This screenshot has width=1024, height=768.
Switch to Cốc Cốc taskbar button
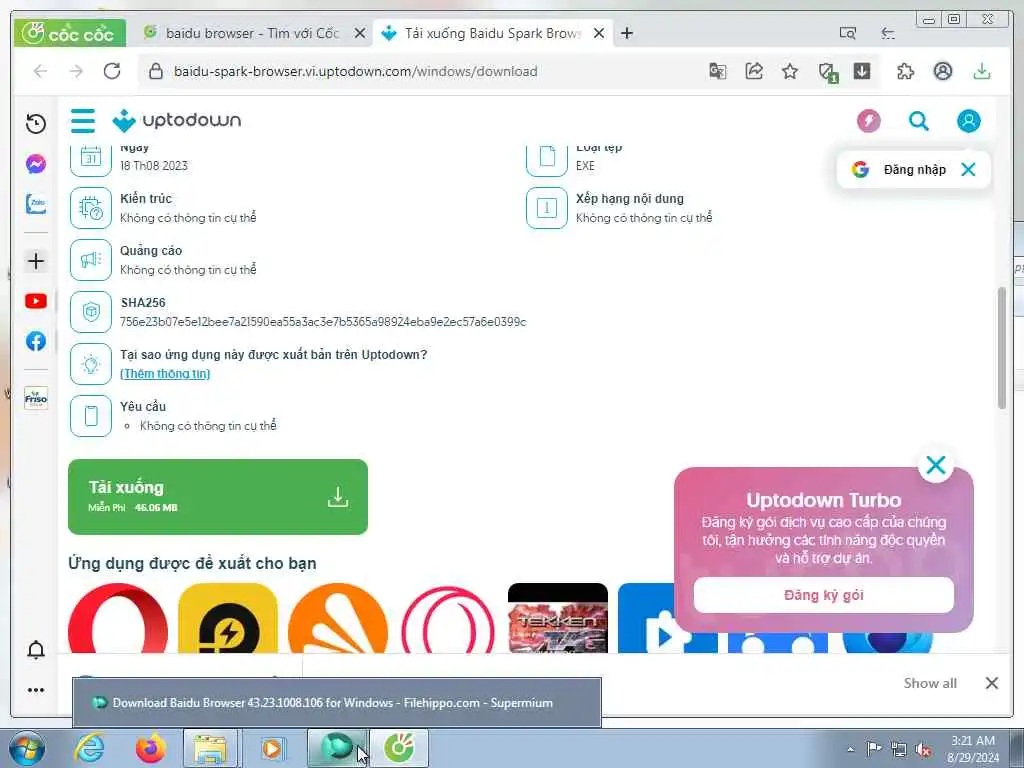[x=400, y=748]
